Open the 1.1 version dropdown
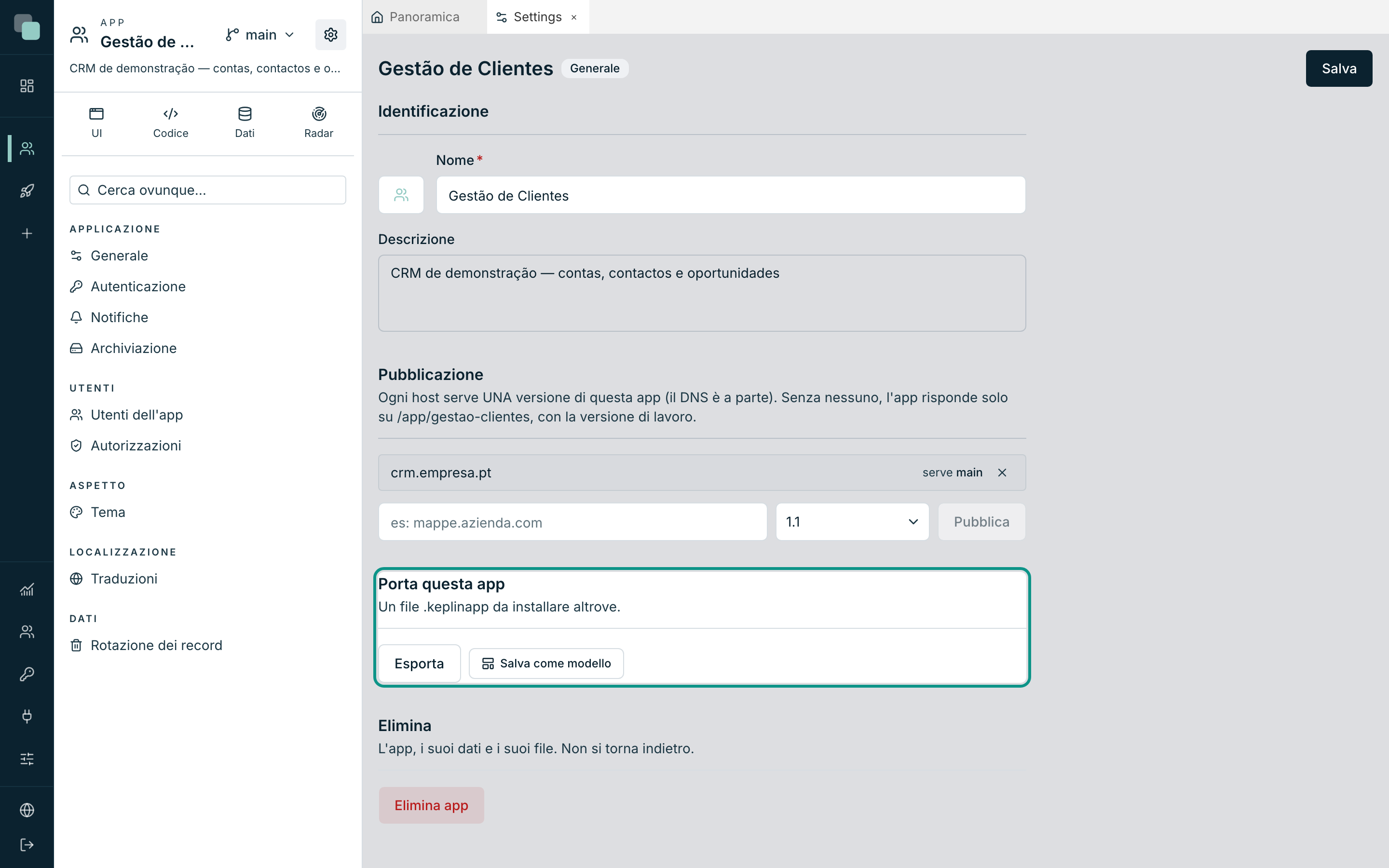The height and width of the screenshot is (868, 1389). tap(852, 522)
